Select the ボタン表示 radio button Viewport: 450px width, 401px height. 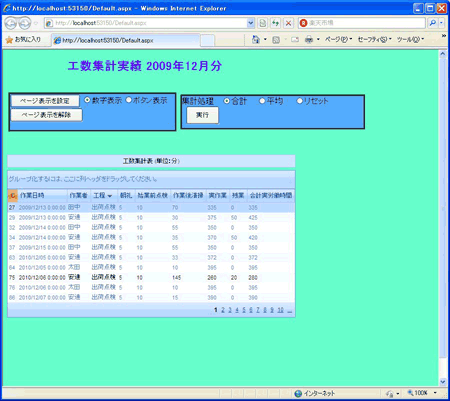129,100
